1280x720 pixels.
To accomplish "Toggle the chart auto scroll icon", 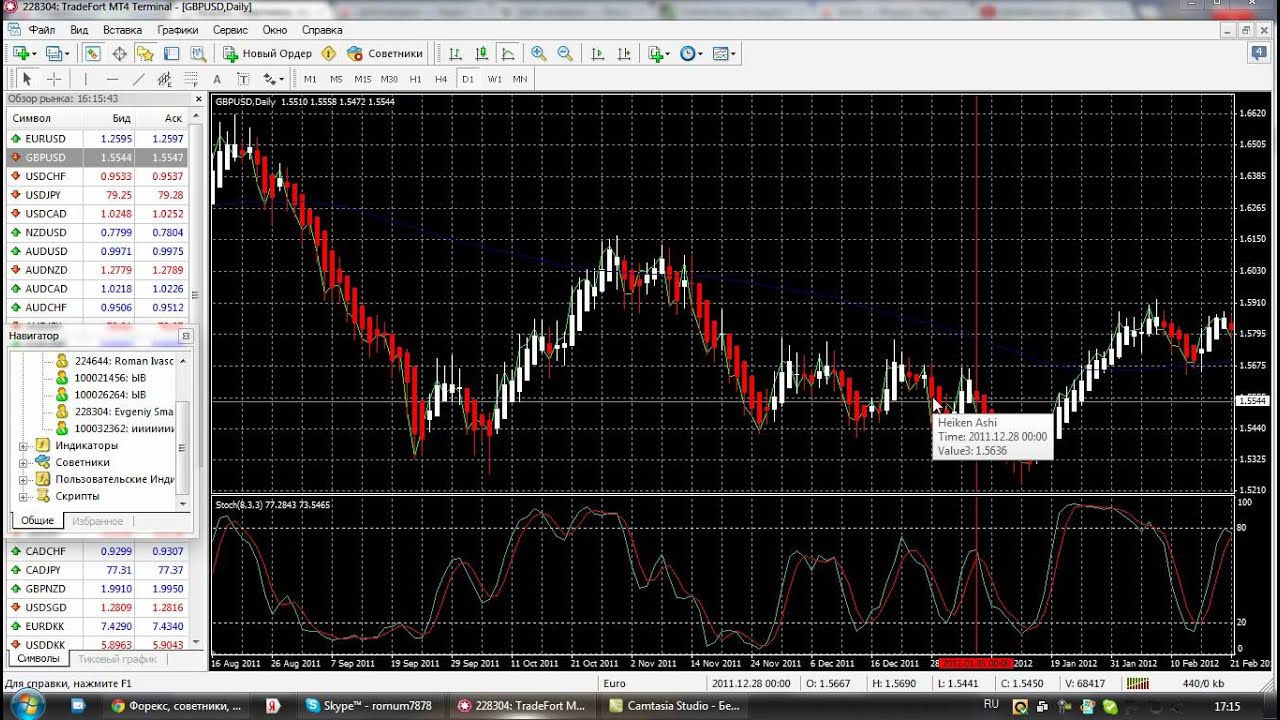I will pyautogui.click(x=598, y=53).
